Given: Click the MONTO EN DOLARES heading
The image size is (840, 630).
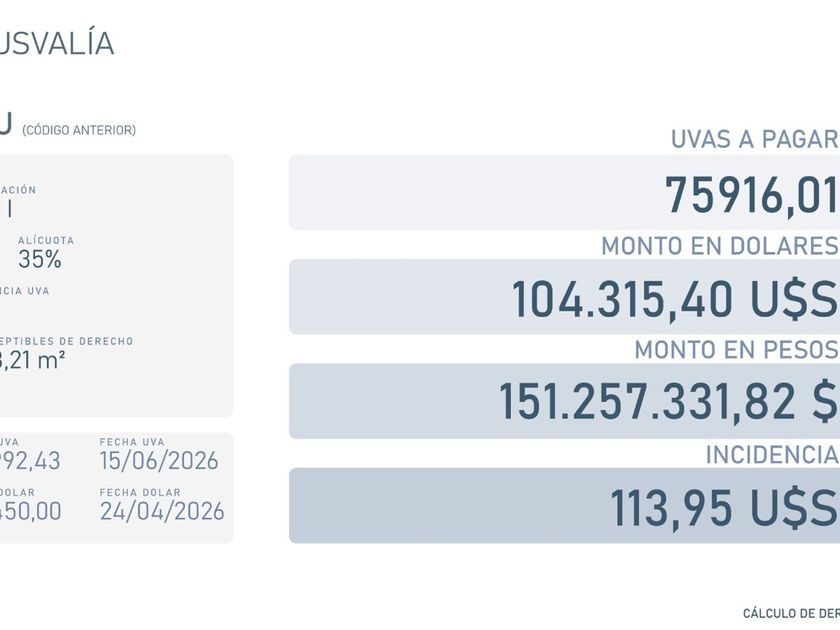Looking at the screenshot, I should [720, 246].
